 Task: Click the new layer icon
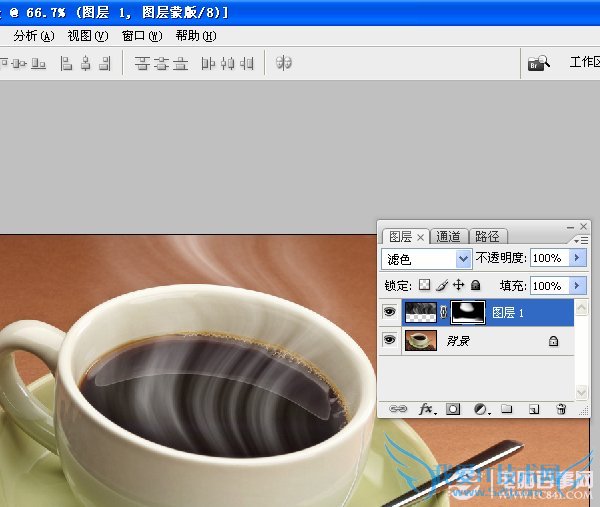[534, 409]
